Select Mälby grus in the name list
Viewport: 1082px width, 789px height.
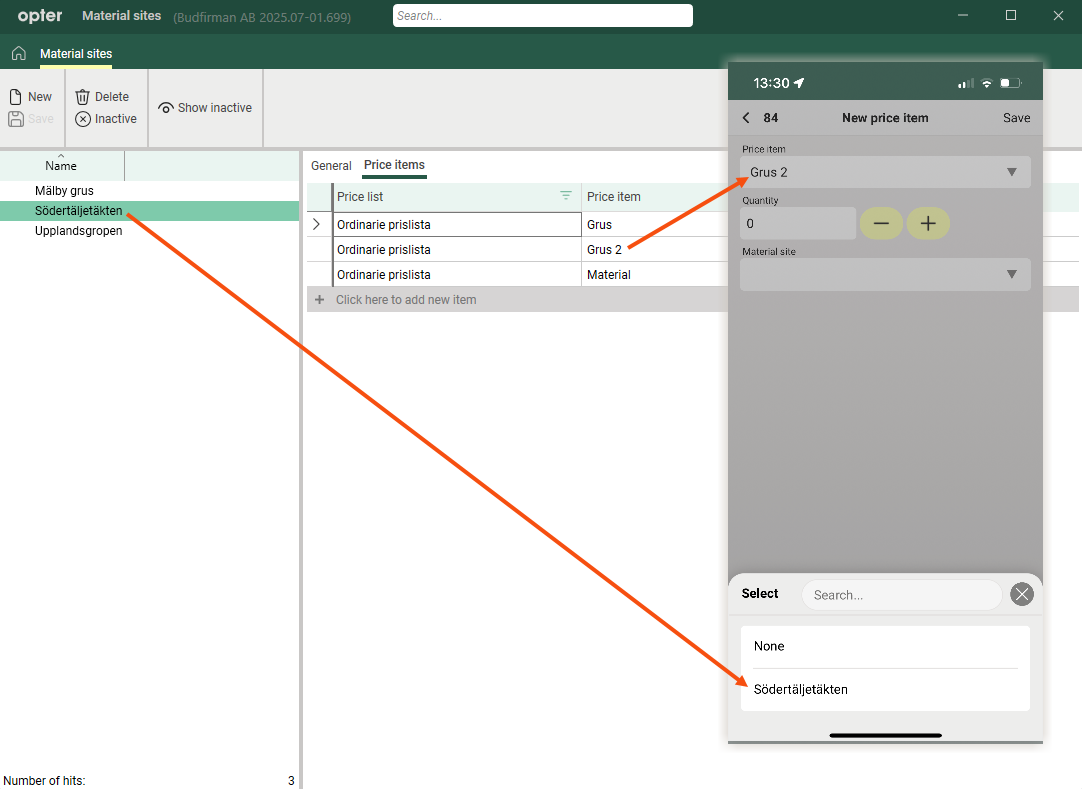64,190
